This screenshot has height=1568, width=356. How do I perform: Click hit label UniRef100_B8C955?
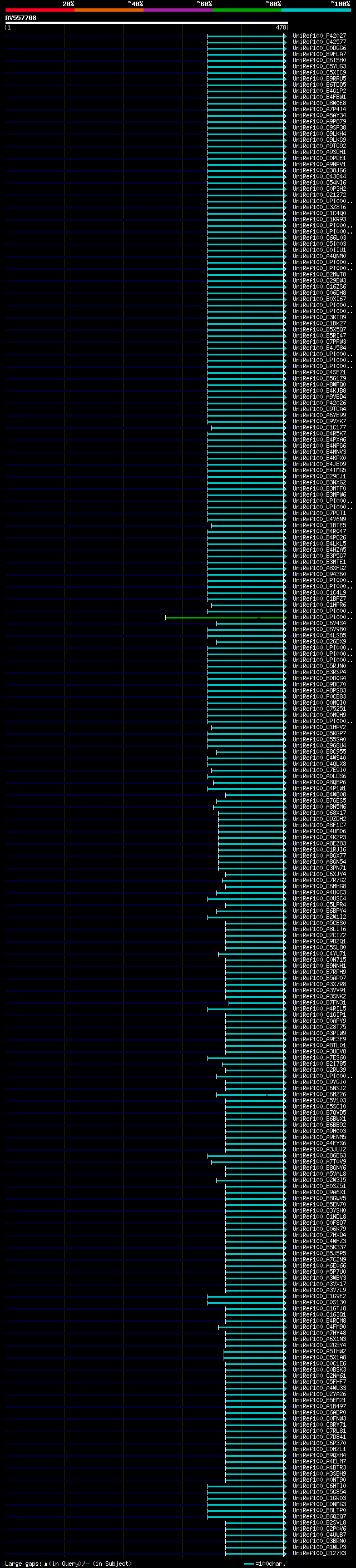pos(319,752)
